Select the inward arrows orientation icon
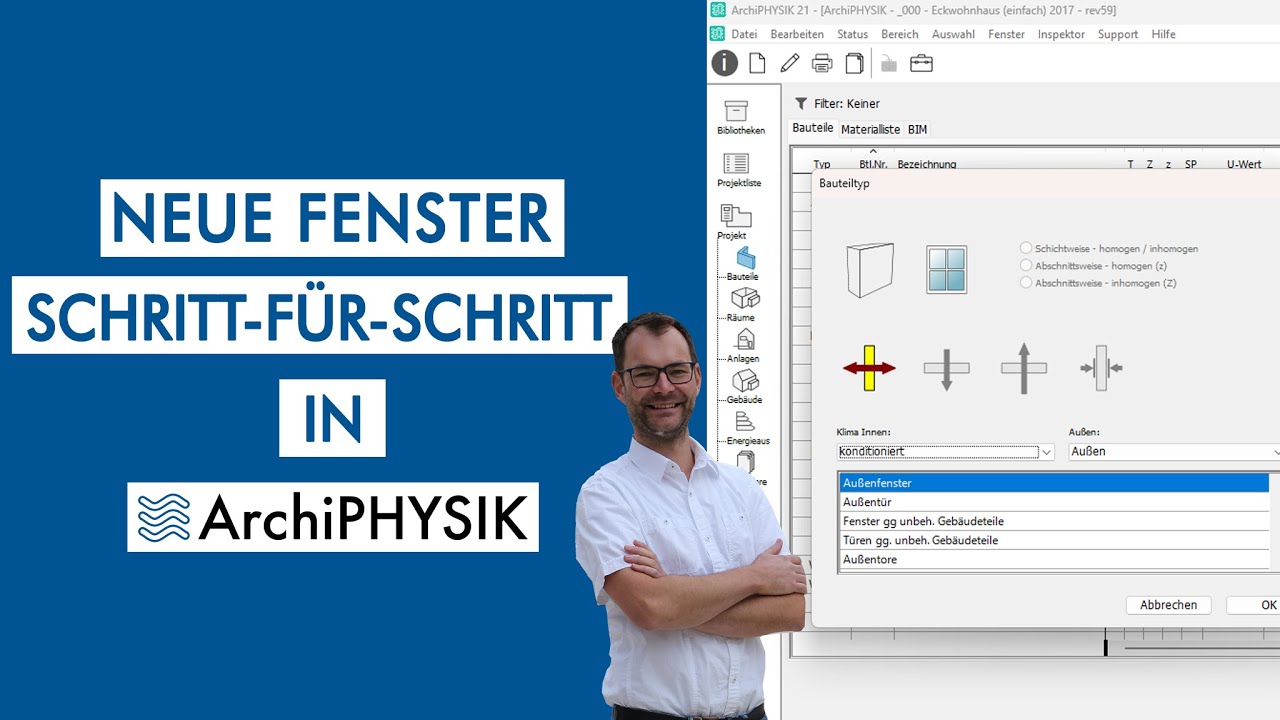 tap(1101, 368)
